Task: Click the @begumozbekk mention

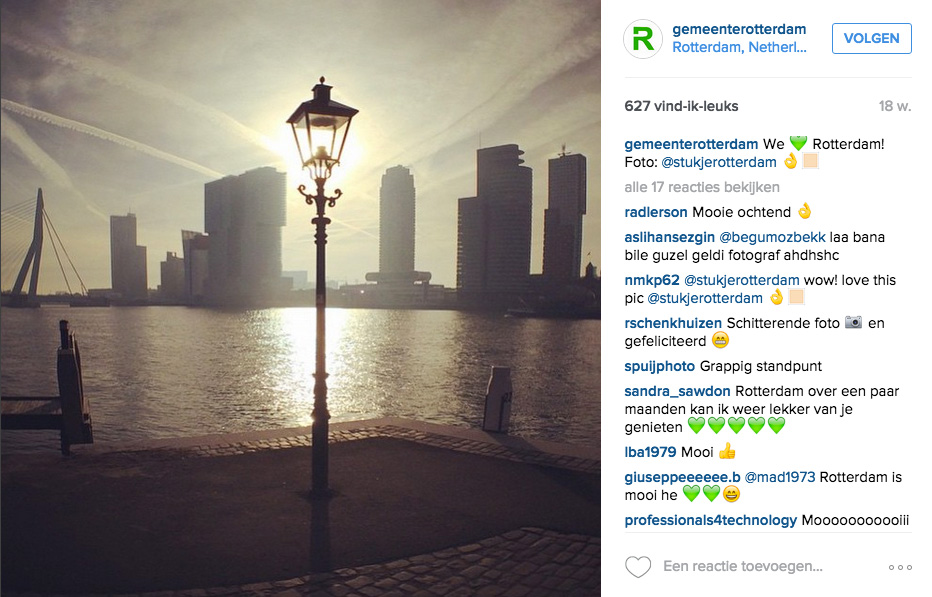Action: 772,237
